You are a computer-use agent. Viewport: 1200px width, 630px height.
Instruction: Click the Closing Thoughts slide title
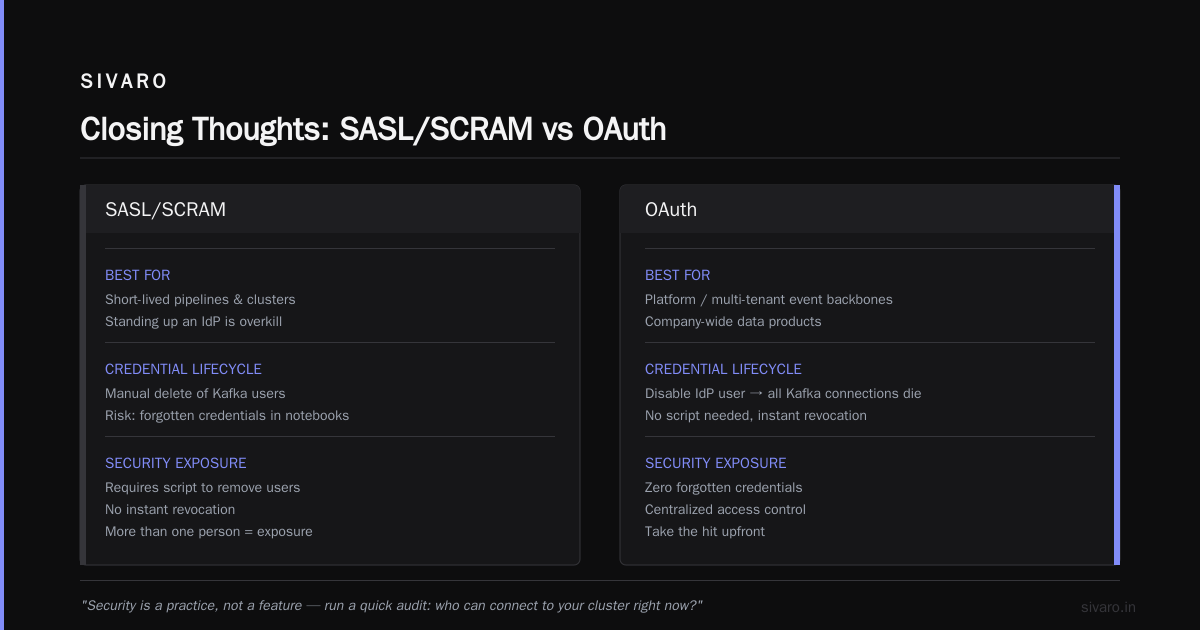[373, 129]
